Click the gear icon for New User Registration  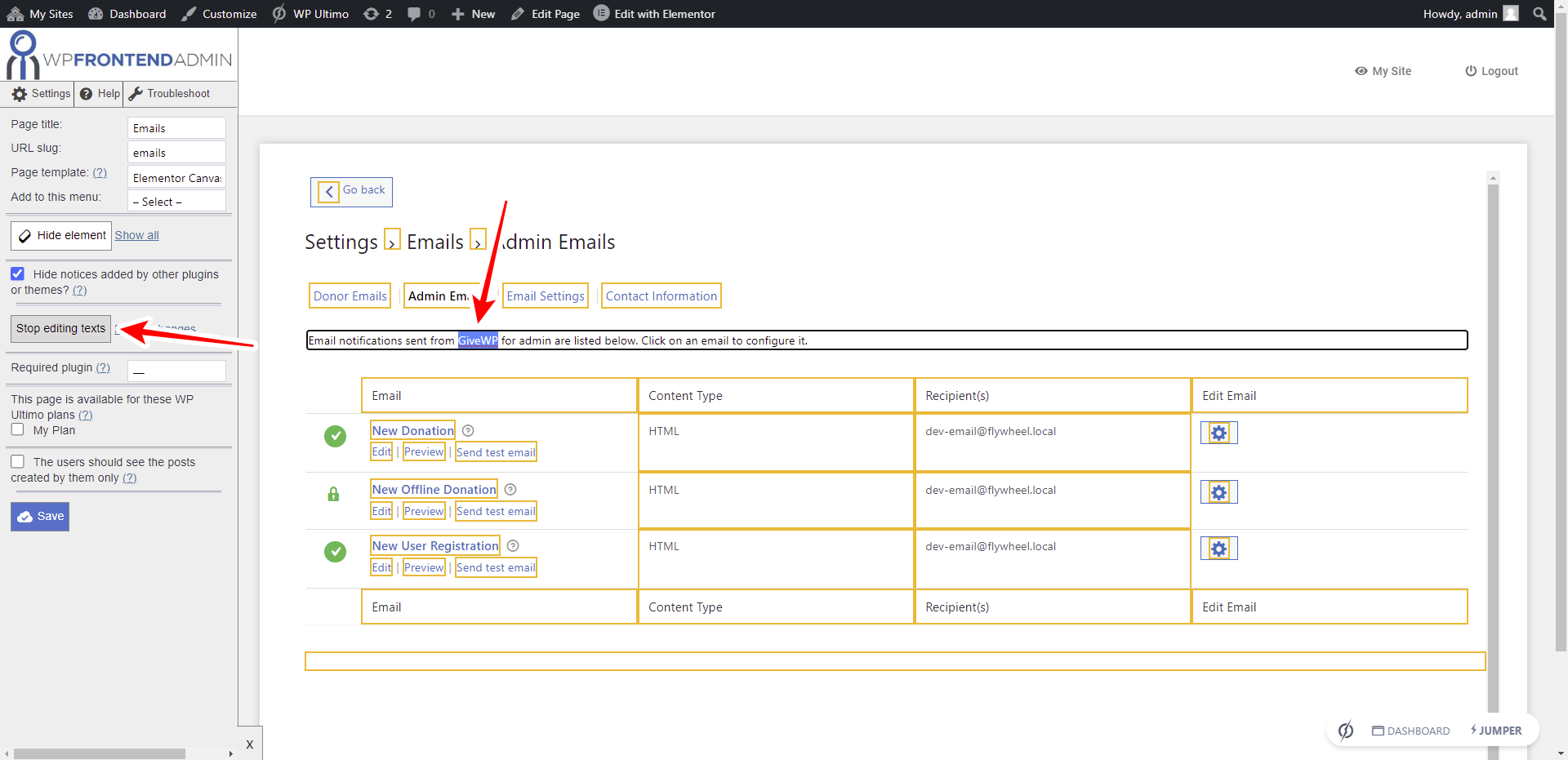[1218, 549]
